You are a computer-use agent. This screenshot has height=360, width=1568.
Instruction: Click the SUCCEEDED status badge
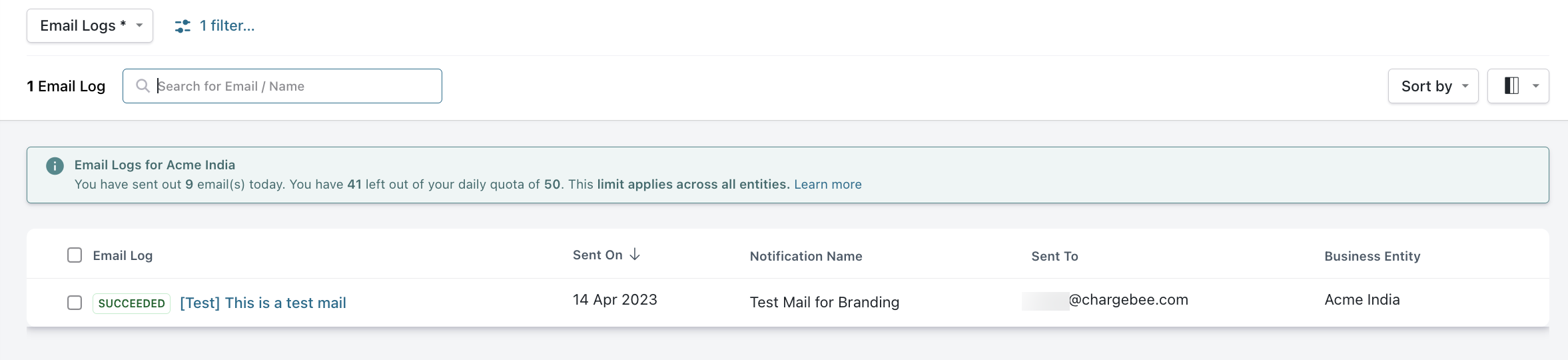131,303
